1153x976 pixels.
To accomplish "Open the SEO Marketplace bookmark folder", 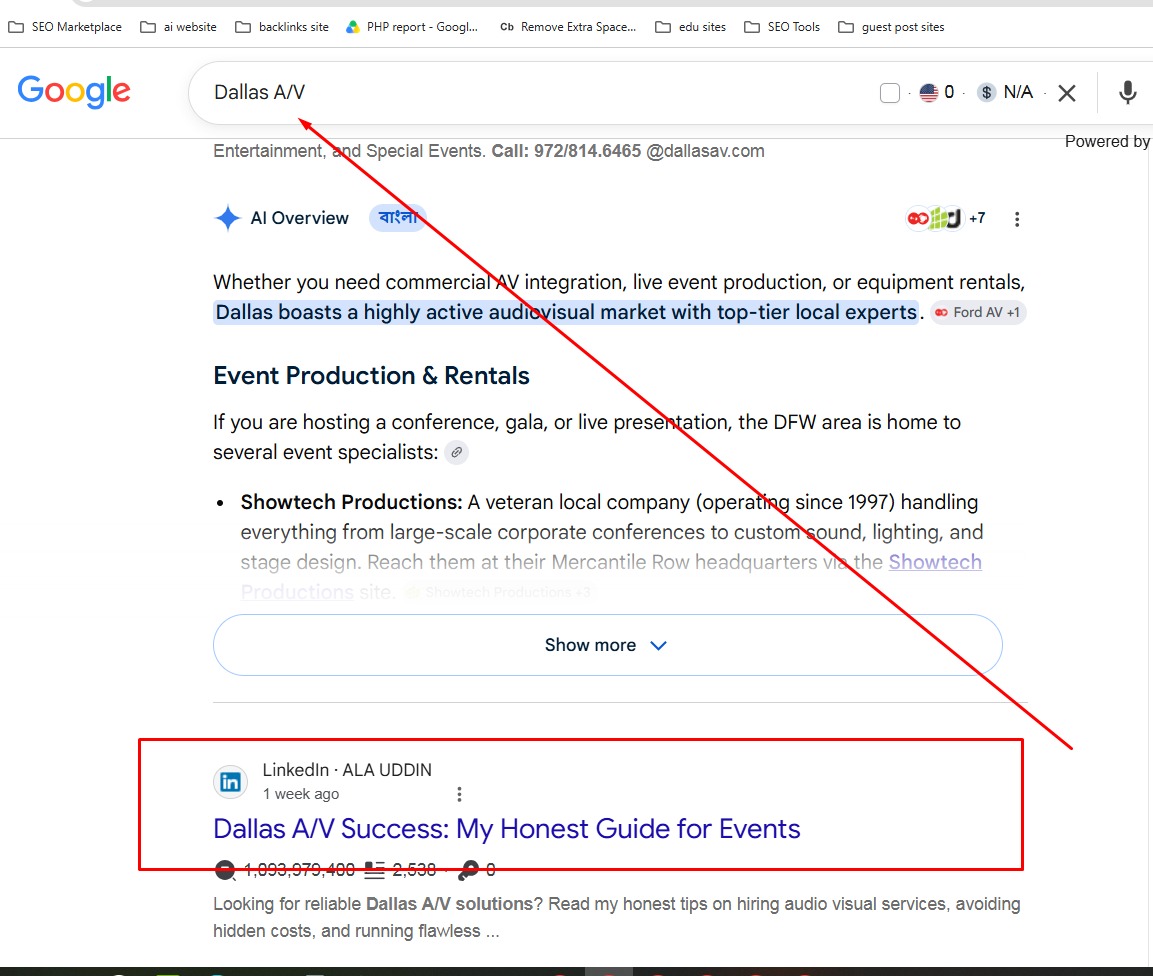I will [65, 27].
